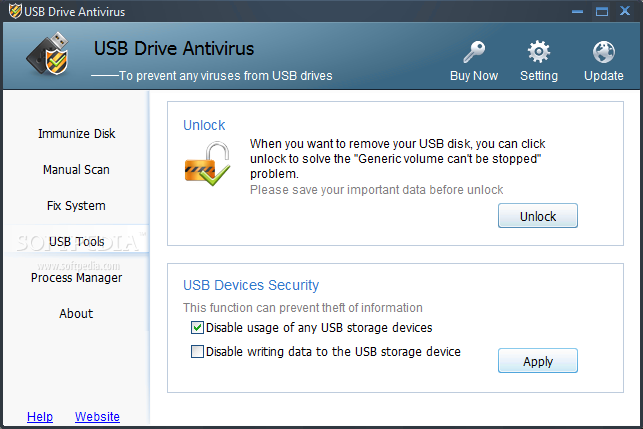Show the About section

point(76,314)
